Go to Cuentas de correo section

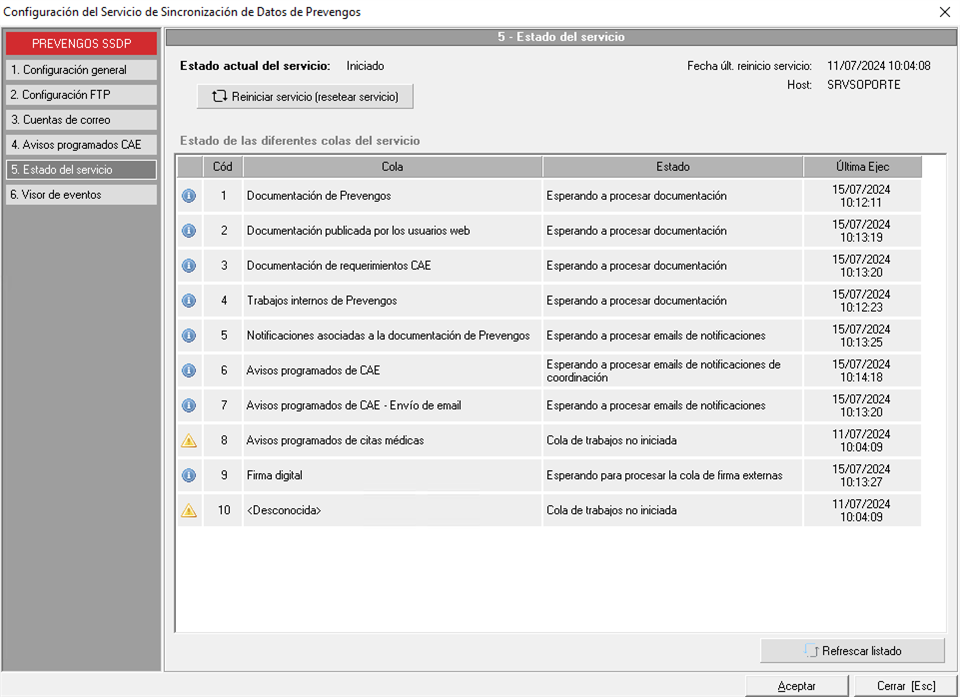pyautogui.click(x=80, y=120)
